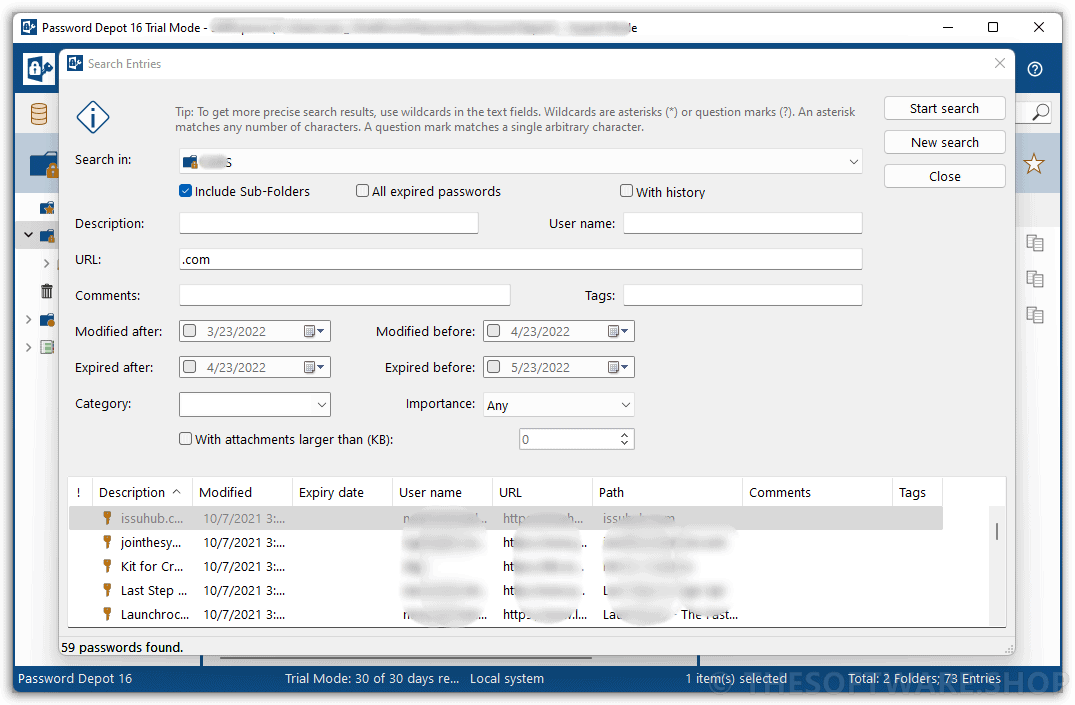Click the Close button in Search Entries
Screen dimensions: 1075x705
pyautogui.click(x=944, y=176)
